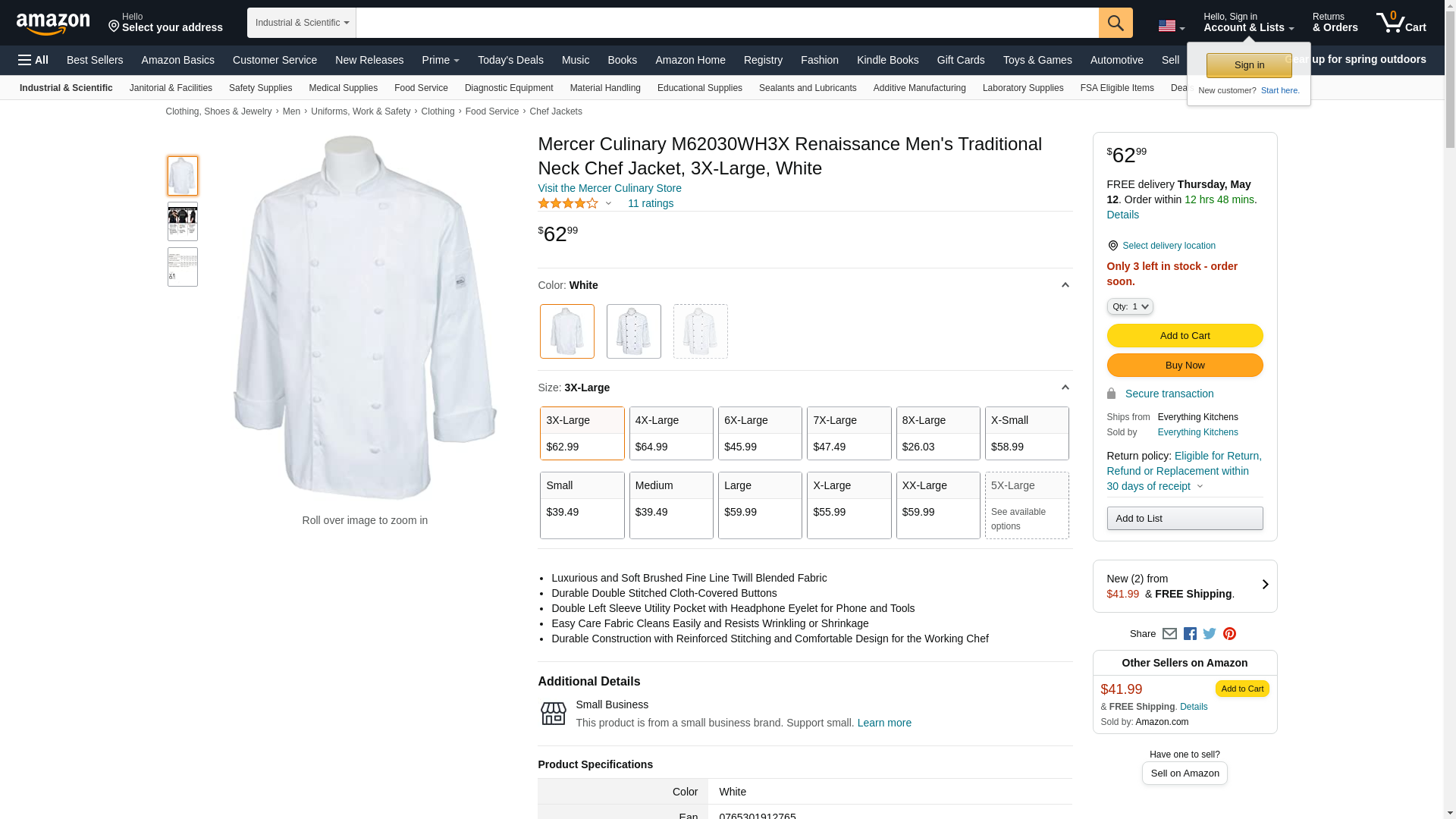Open Today's Deals from navigation bar
The width and height of the screenshot is (1456, 819).
[x=510, y=60]
